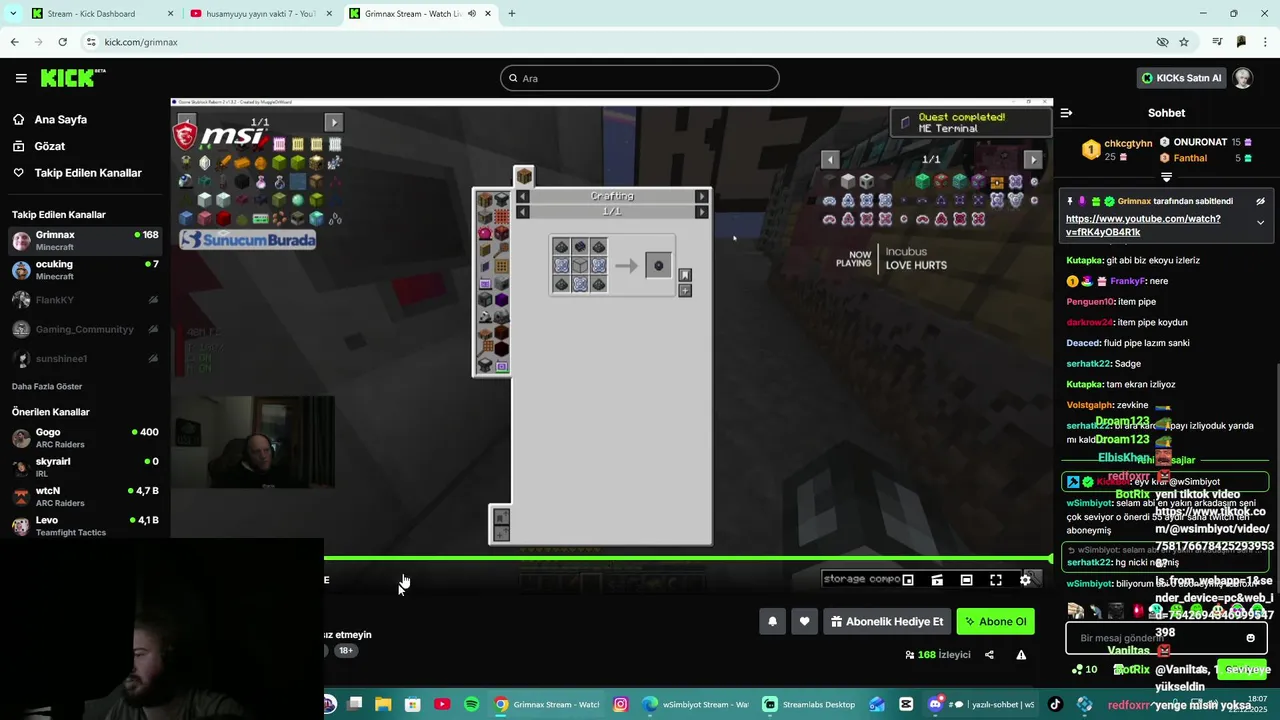Open the hamburger menu beside the KICK logo

[21, 78]
